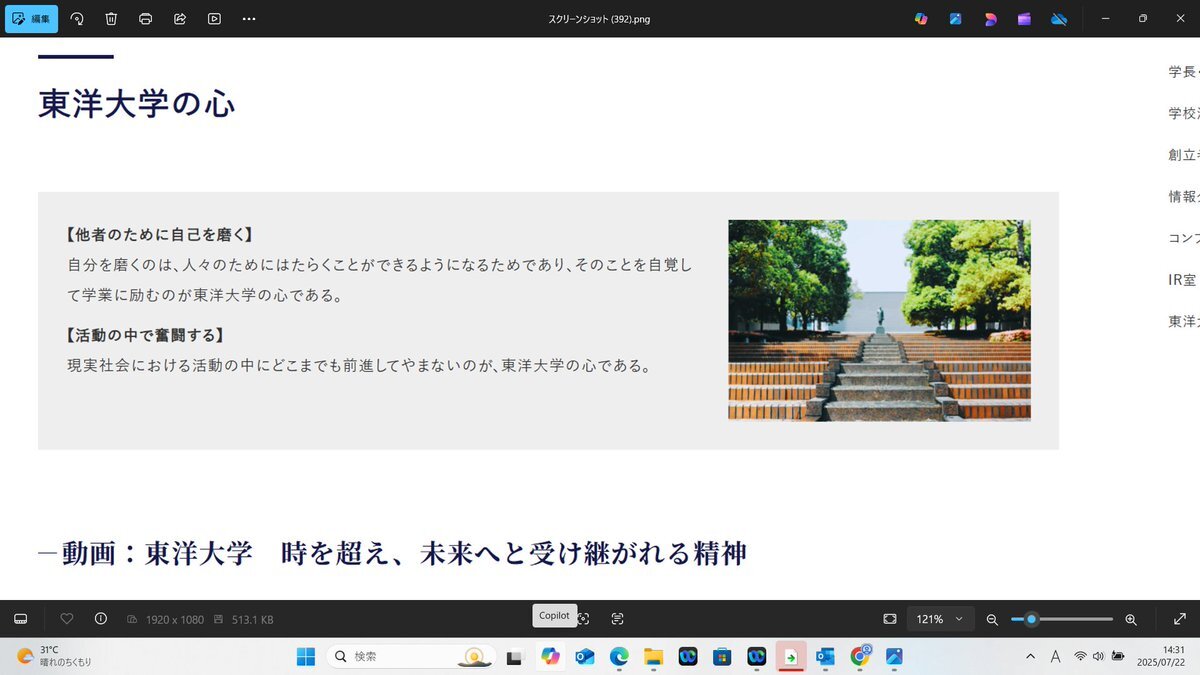
Task: Click the OneDrive crossed-out cloud icon
Action: pyautogui.click(x=1059, y=19)
